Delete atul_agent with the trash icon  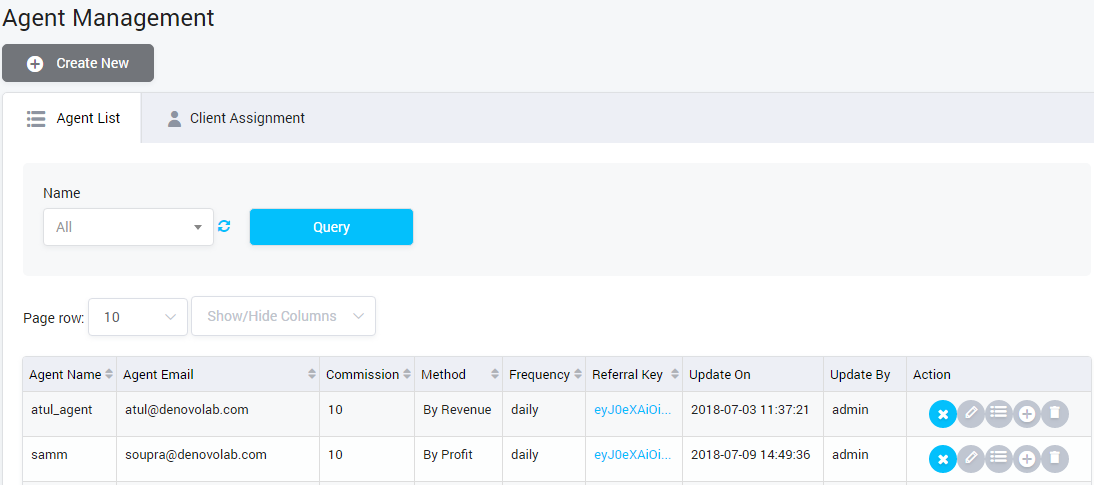click(x=1054, y=414)
